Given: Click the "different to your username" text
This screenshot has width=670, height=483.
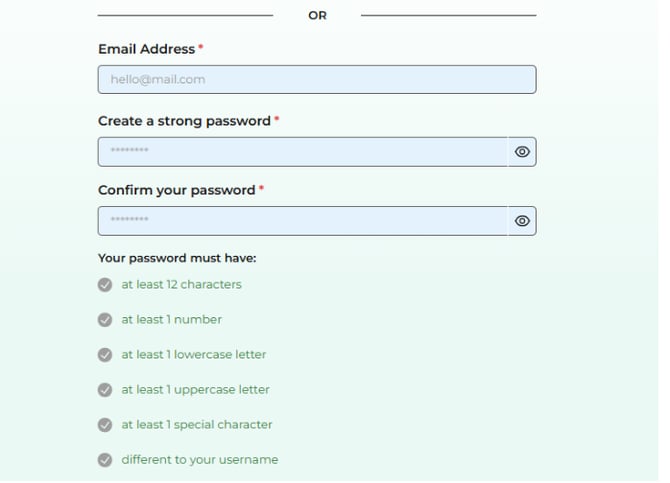Looking at the screenshot, I should (199, 460).
